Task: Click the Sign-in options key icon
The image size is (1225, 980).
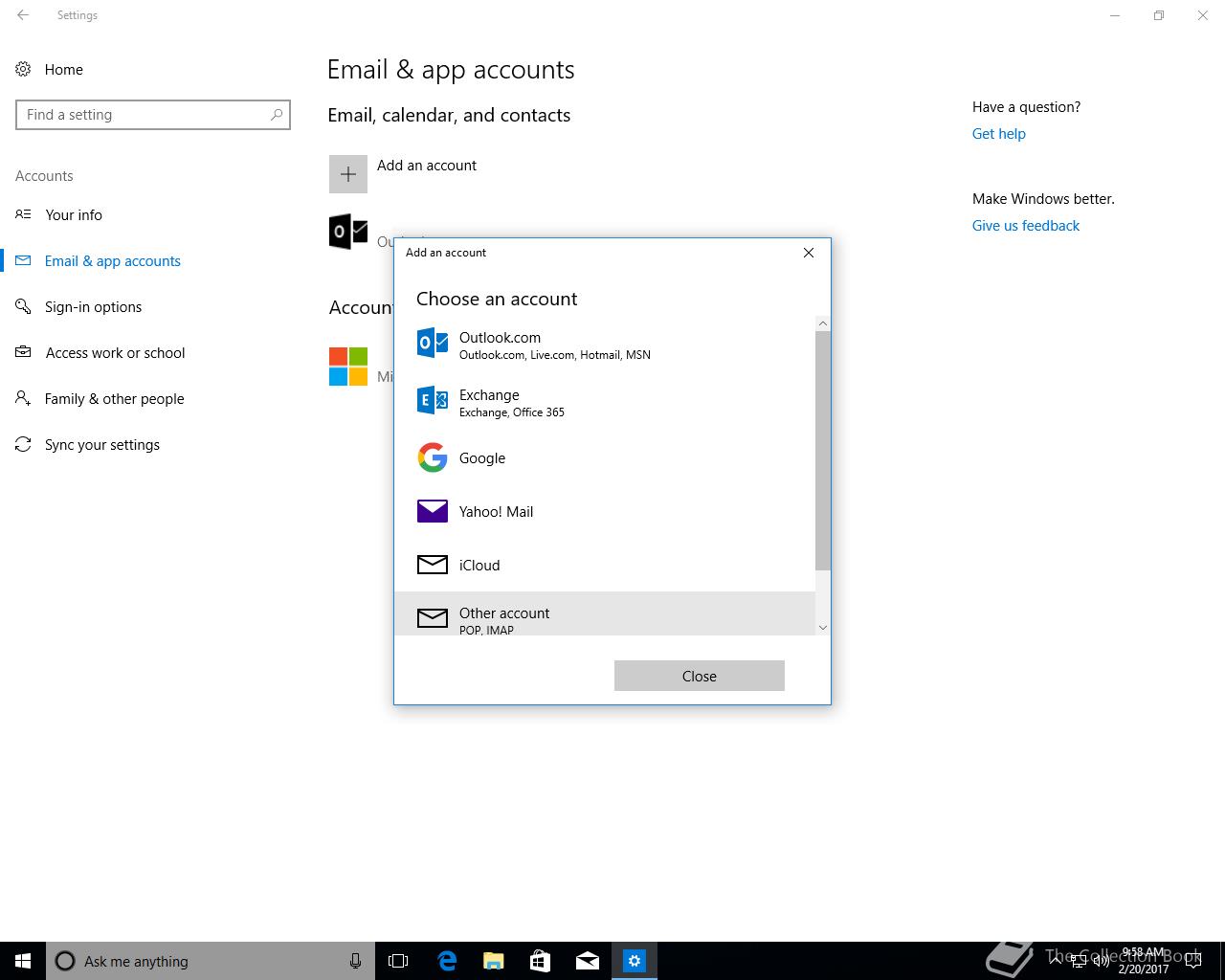Action: tap(23, 306)
